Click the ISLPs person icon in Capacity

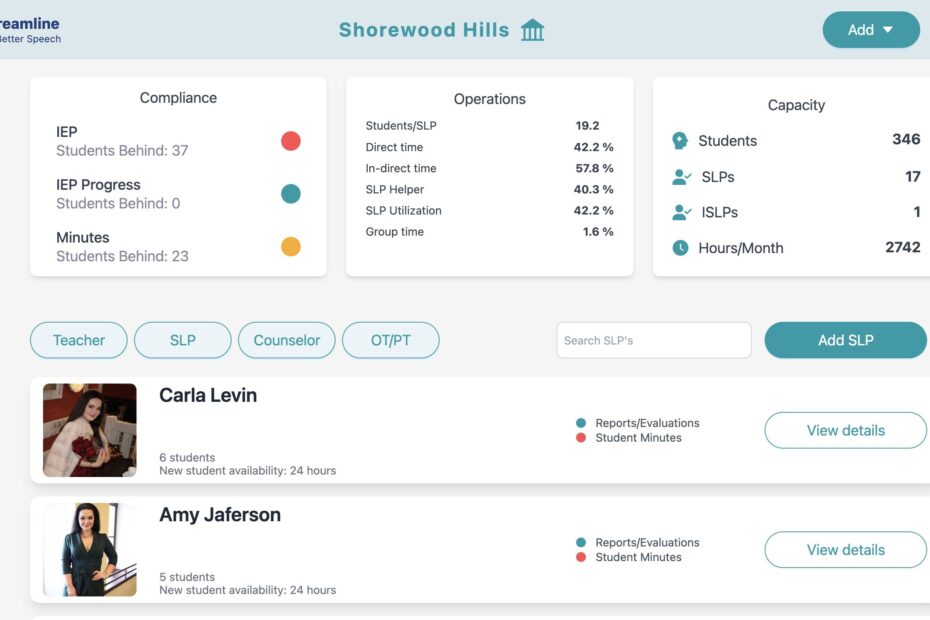[681, 212]
